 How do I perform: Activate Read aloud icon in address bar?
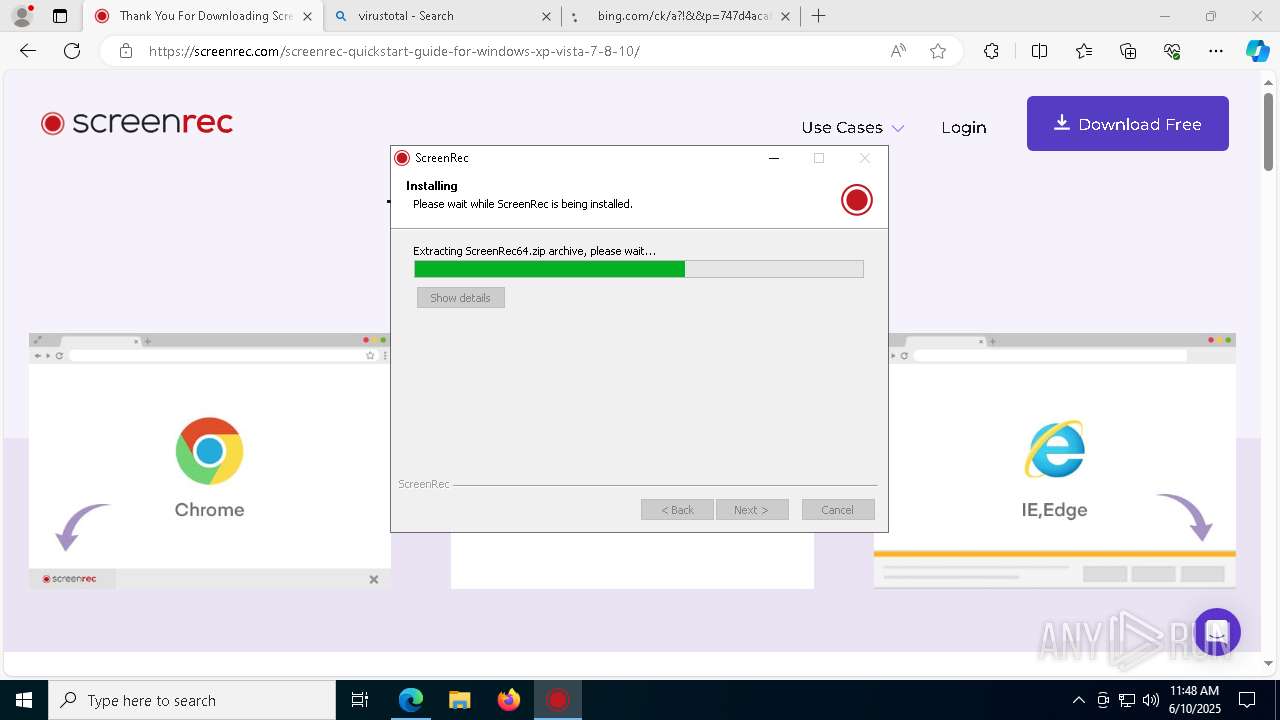(x=898, y=51)
